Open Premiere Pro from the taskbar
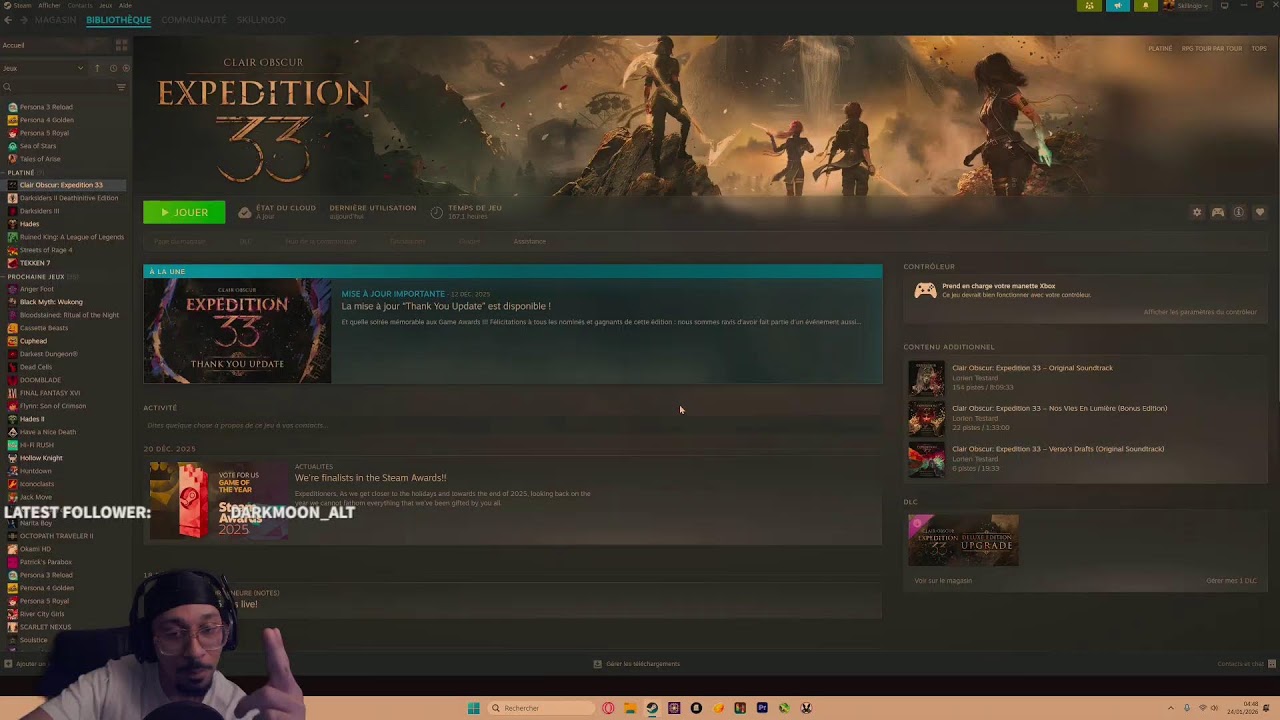The height and width of the screenshot is (720, 1280). 762,708
